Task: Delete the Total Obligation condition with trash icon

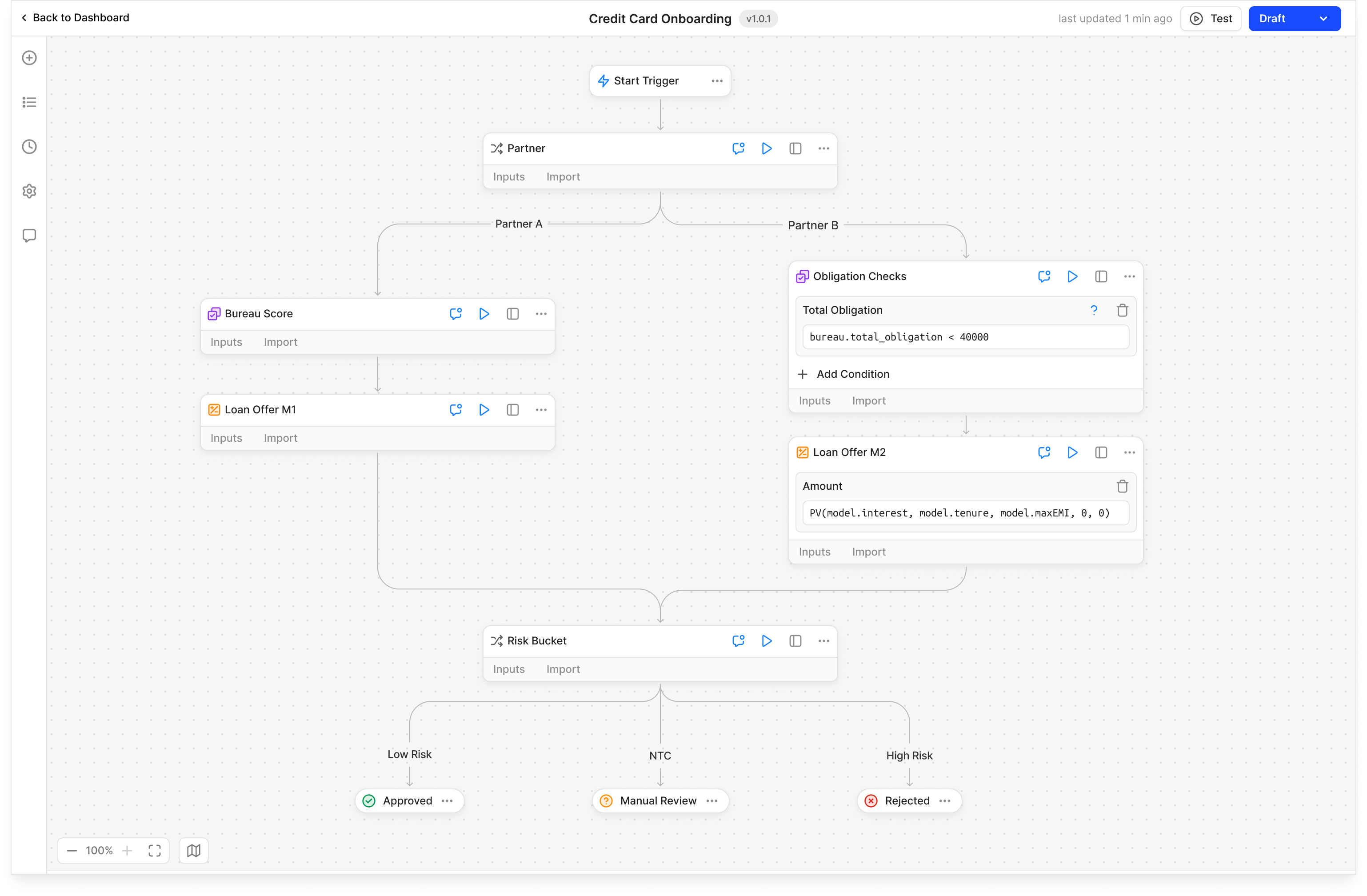Action: (x=1122, y=310)
